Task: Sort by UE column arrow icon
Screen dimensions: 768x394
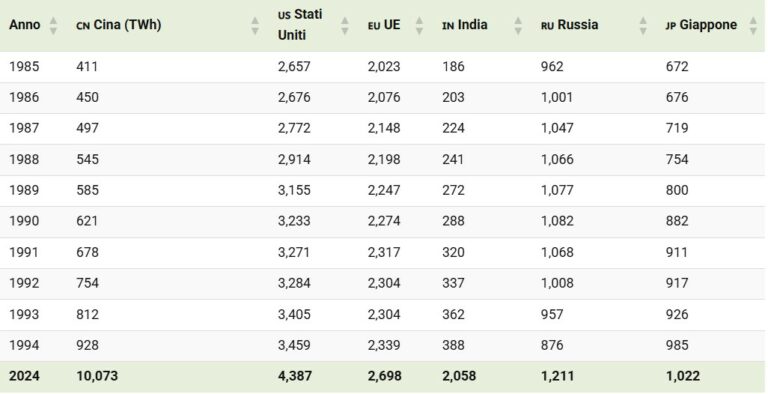Action: tap(419, 25)
